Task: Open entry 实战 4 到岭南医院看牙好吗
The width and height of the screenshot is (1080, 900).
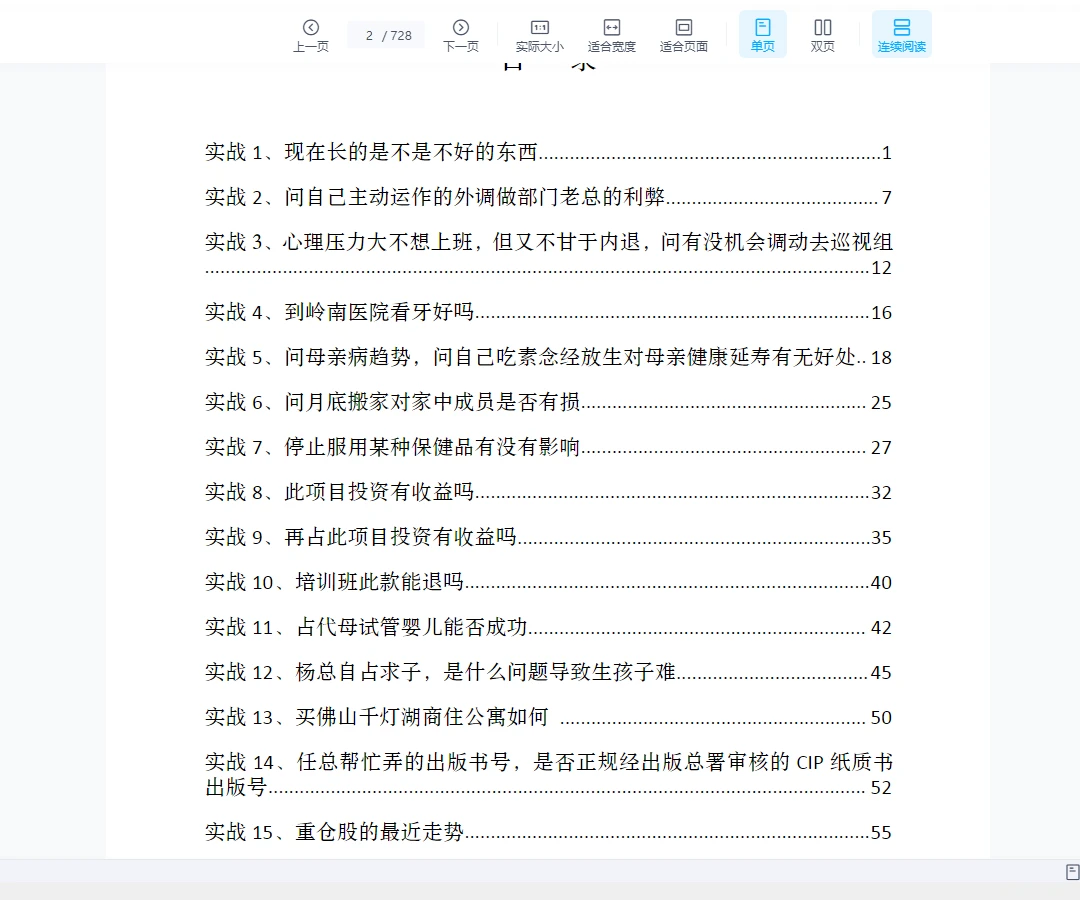Action: tap(548, 313)
